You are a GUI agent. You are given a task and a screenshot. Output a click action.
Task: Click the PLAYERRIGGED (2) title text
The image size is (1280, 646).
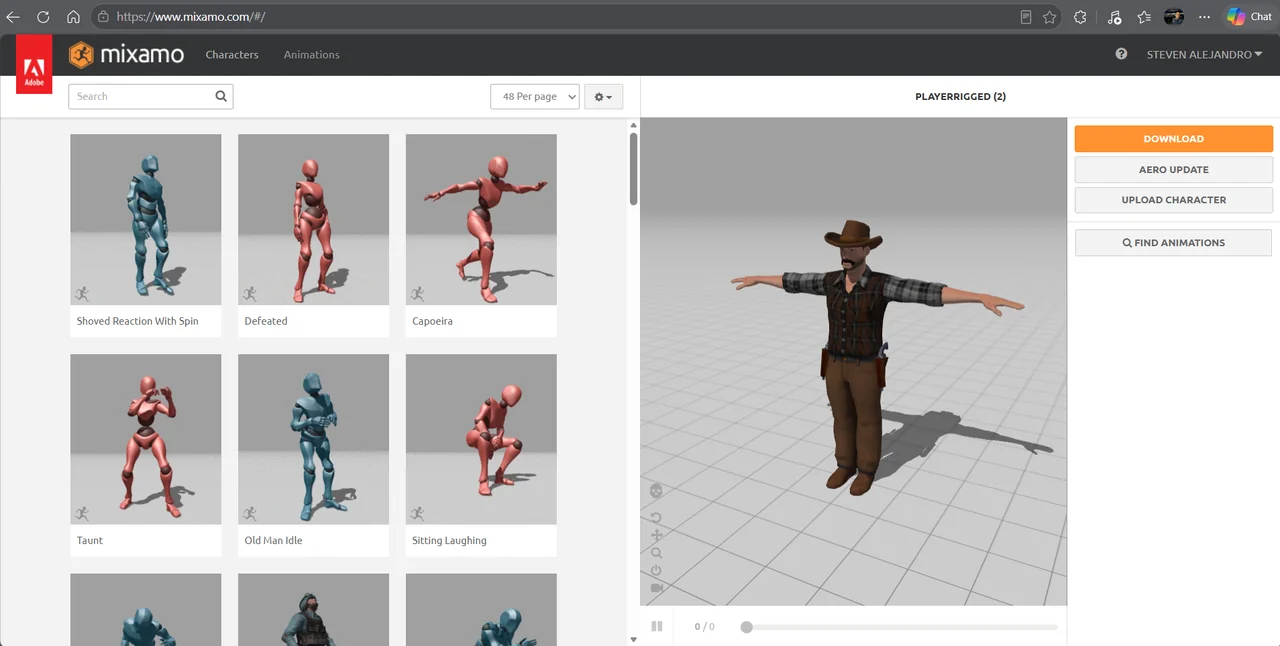point(960,97)
